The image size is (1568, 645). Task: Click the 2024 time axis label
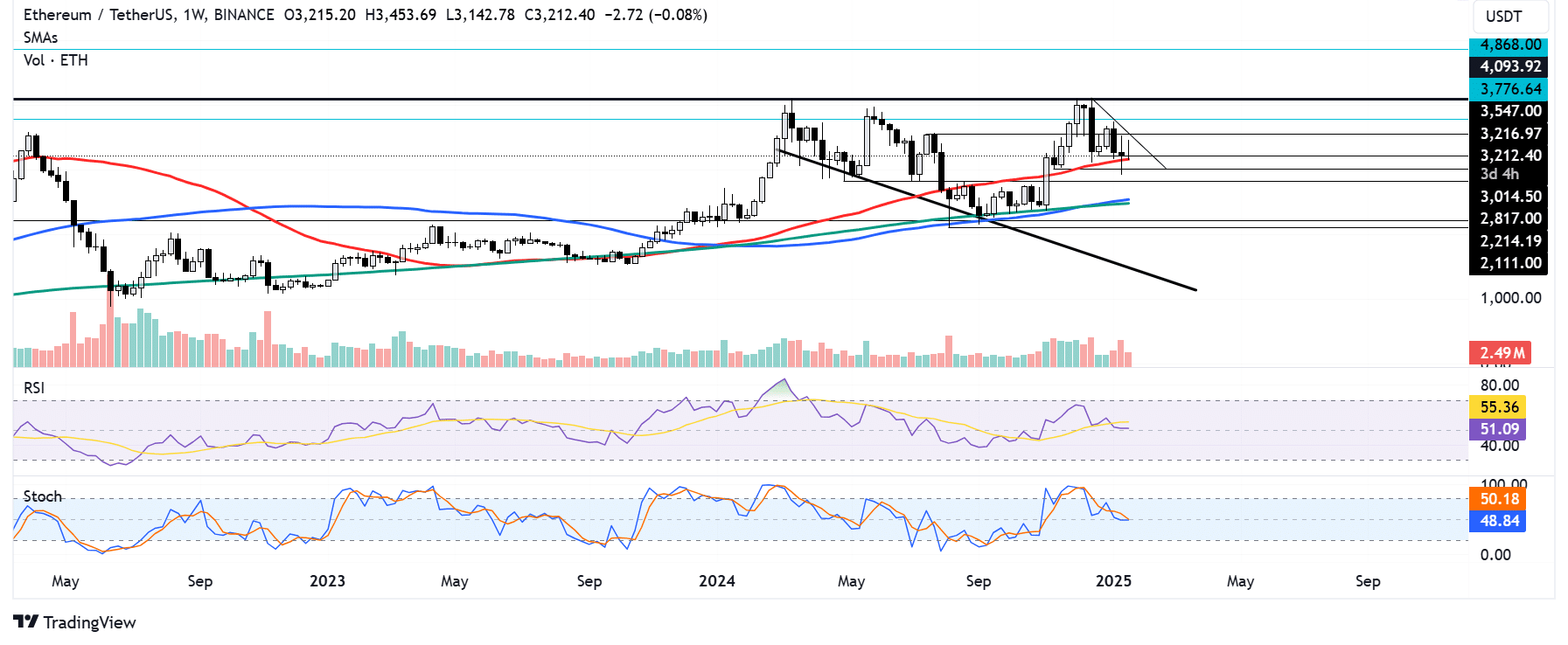click(717, 581)
